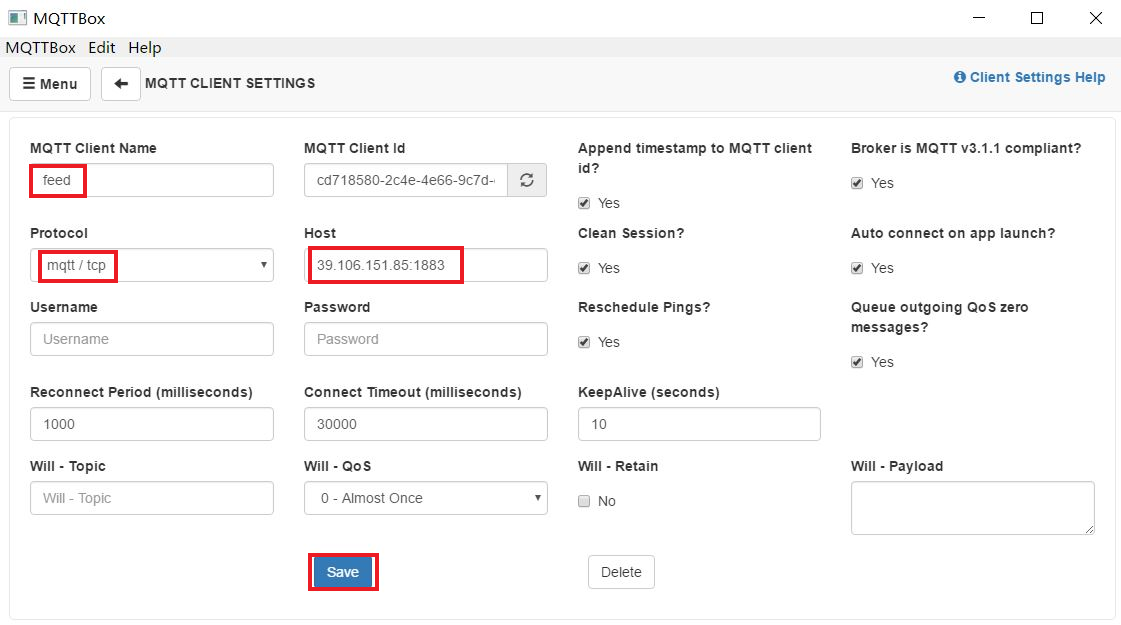Toggle the Reschedule Pings checkbox
The width and height of the screenshot is (1121, 625).
[584, 342]
